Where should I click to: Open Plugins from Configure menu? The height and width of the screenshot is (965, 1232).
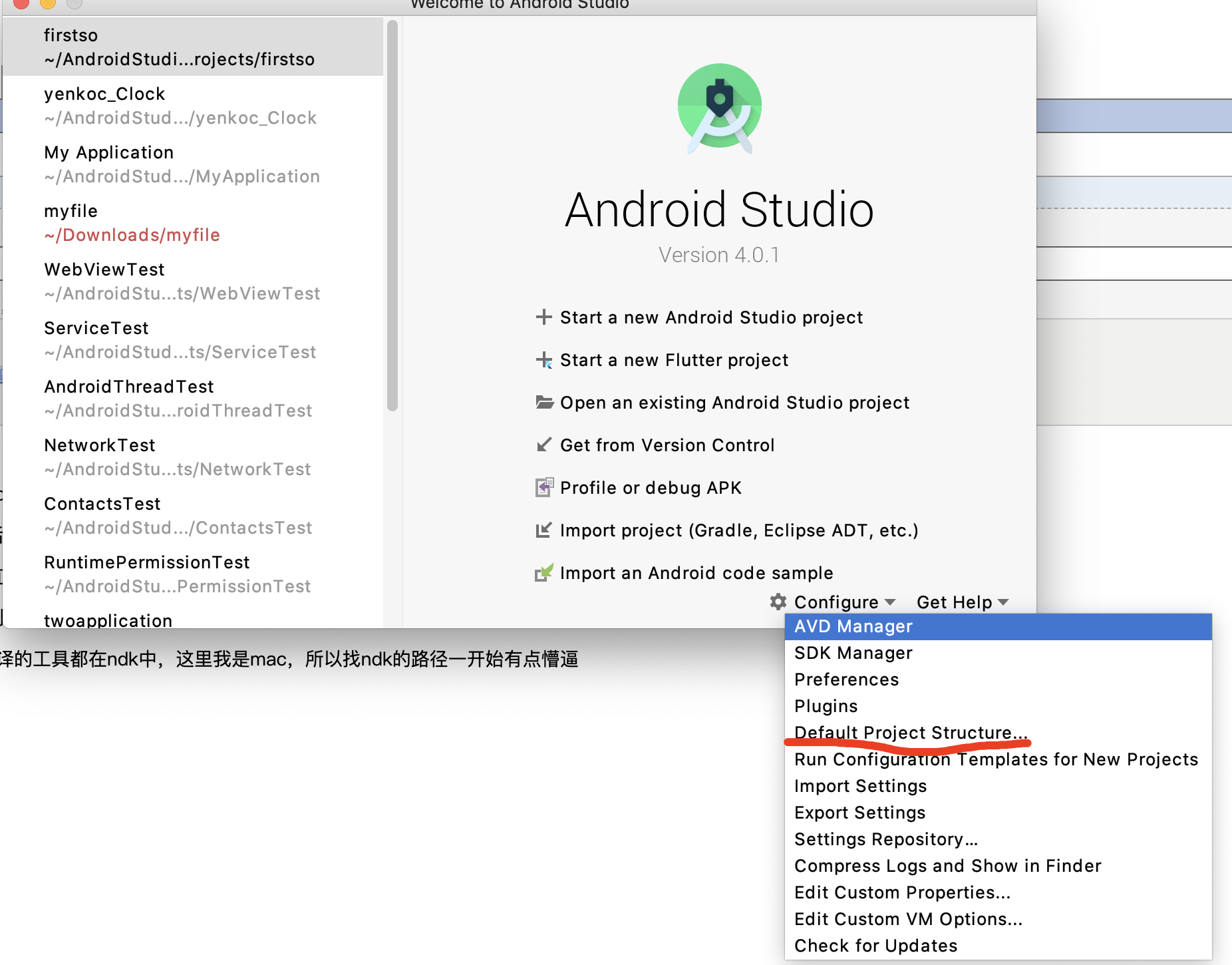tap(998, 707)
